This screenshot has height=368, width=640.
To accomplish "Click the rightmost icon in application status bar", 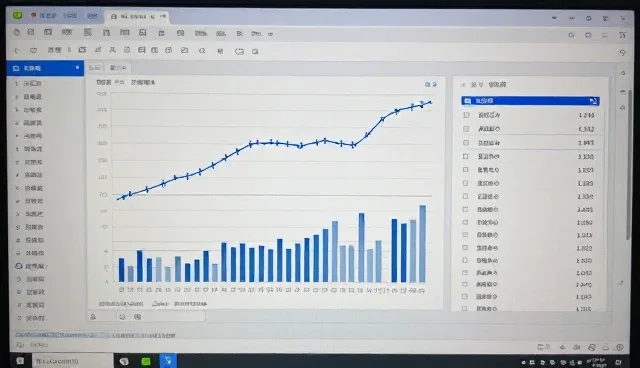I will 620,347.
